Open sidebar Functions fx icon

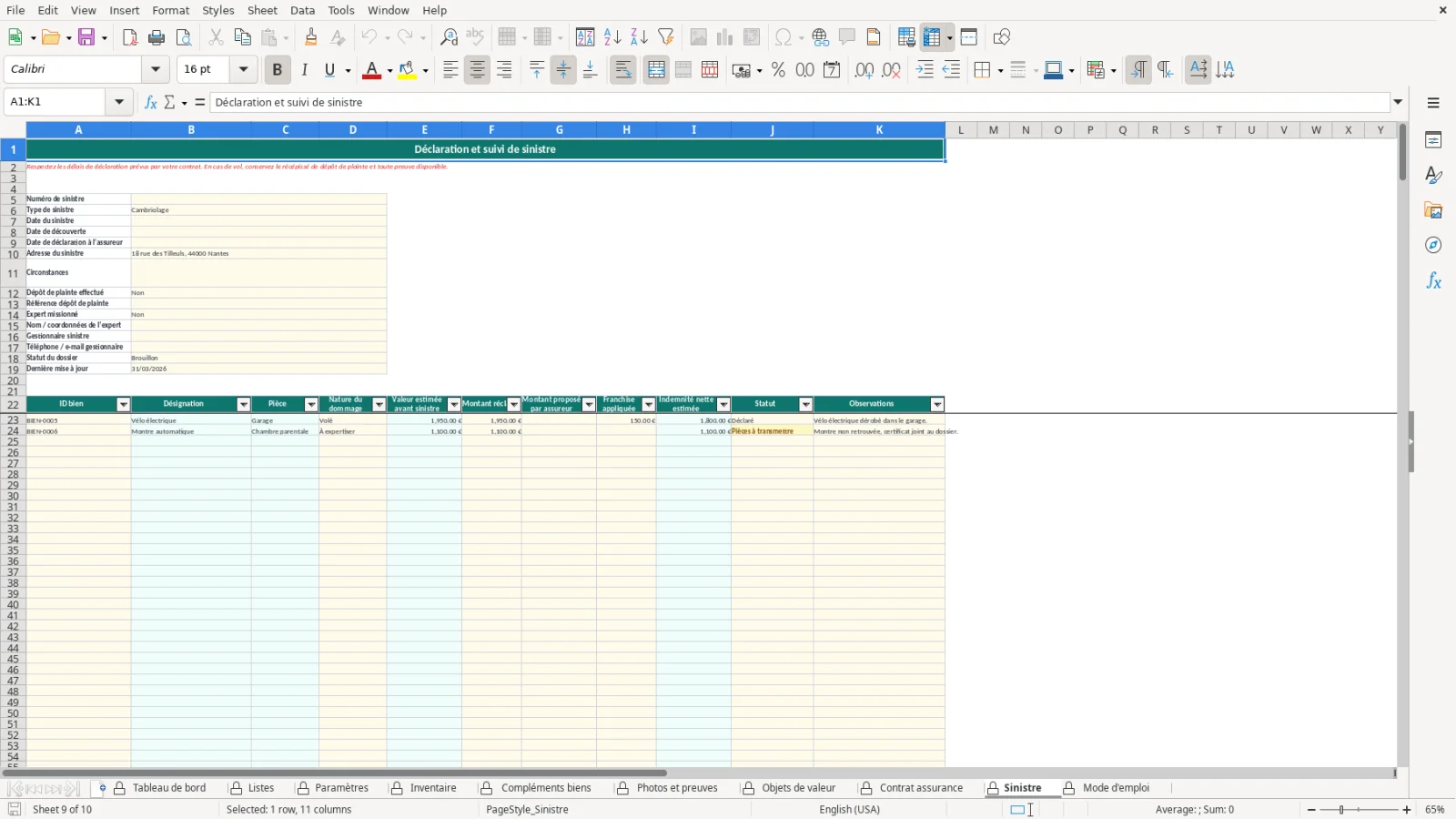click(x=1433, y=281)
